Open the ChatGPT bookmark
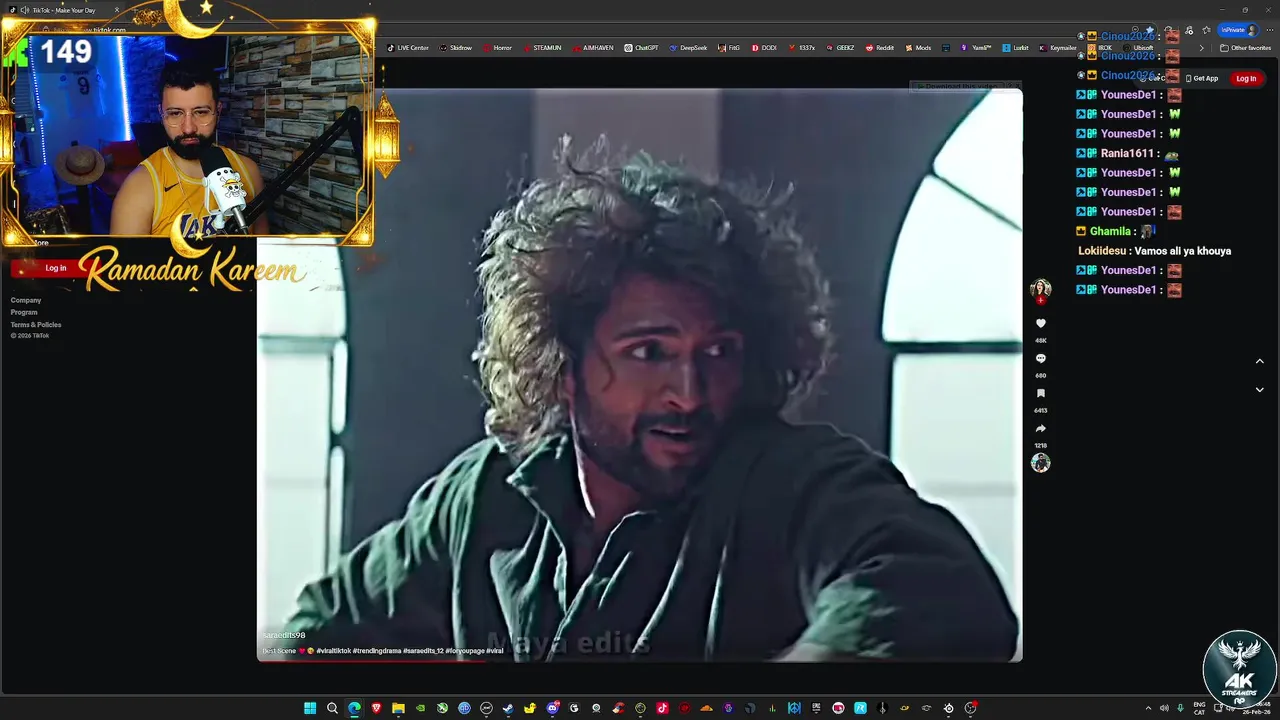Viewport: 1280px width, 720px height. pos(641,47)
